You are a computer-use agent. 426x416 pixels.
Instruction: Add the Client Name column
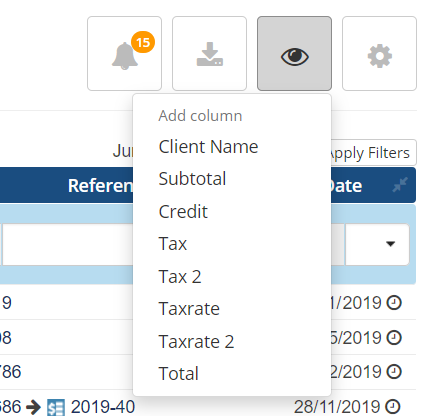pyautogui.click(x=208, y=147)
